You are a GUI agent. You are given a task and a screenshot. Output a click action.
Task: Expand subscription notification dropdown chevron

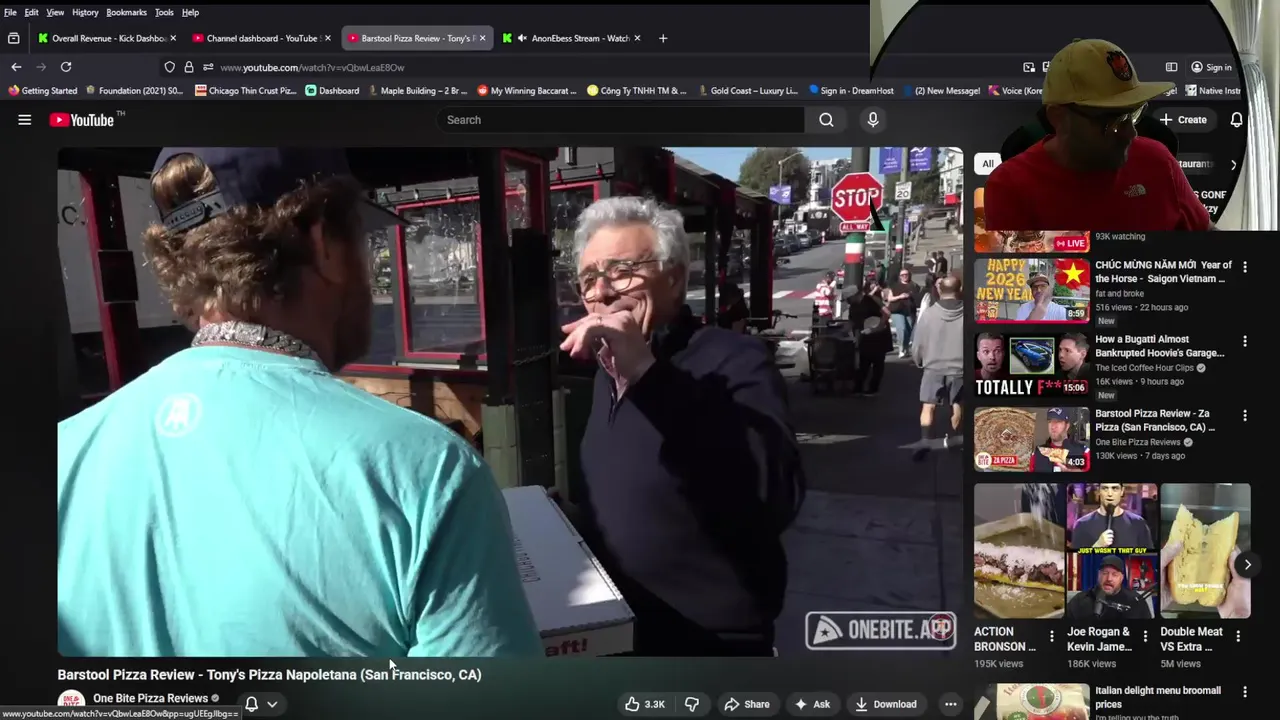(272, 704)
